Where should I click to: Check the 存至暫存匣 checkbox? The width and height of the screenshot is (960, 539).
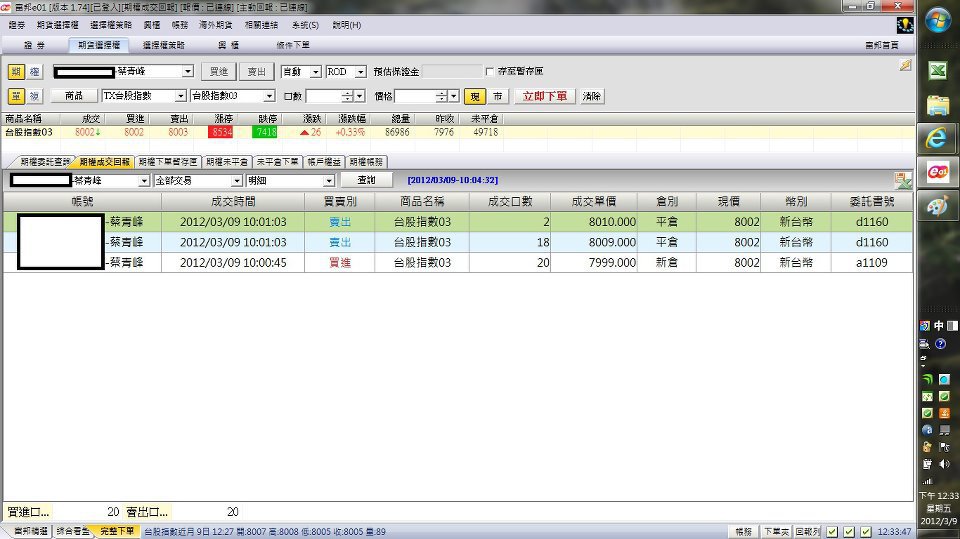pyautogui.click(x=489, y=72)
